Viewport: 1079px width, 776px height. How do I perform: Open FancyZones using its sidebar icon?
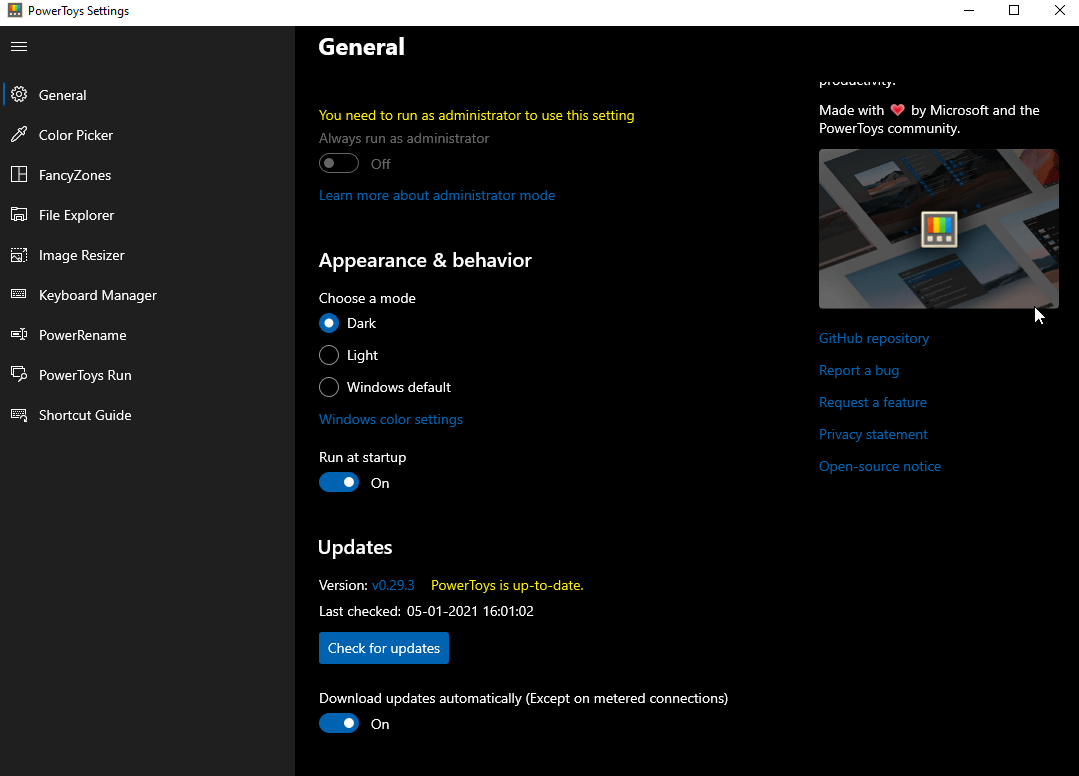point(21,174)
